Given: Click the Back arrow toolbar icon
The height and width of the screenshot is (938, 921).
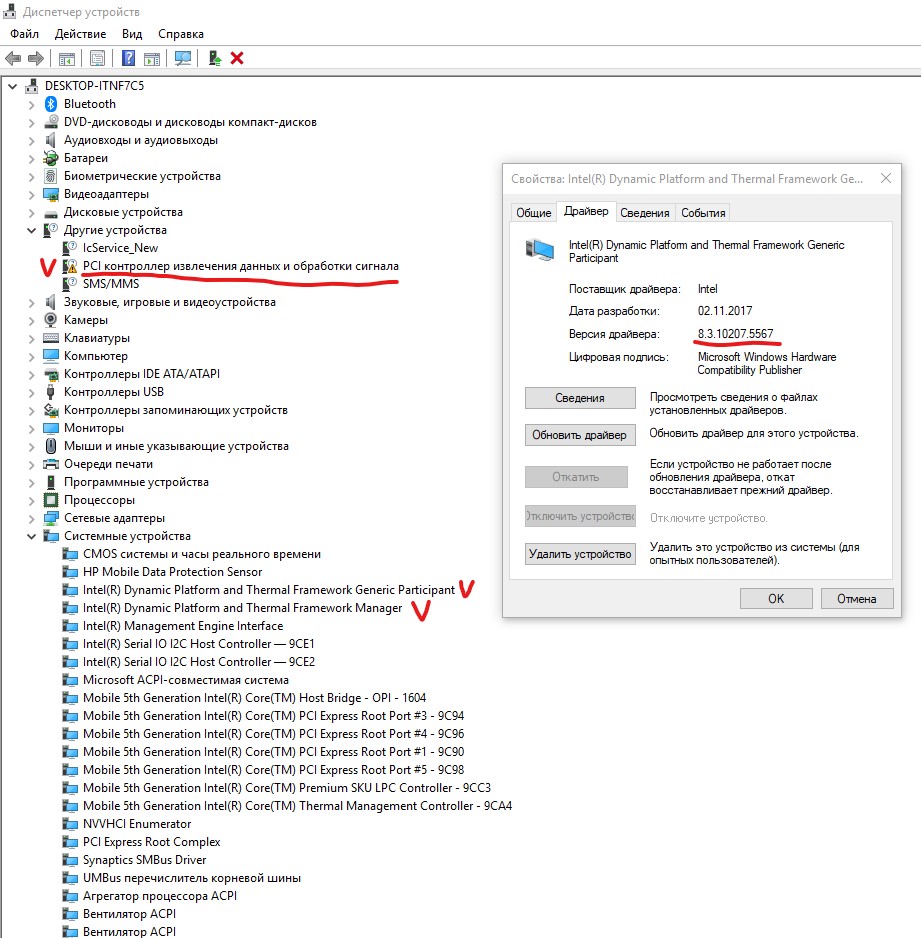Looking at the screenshot, I should [x=13, y=59].
